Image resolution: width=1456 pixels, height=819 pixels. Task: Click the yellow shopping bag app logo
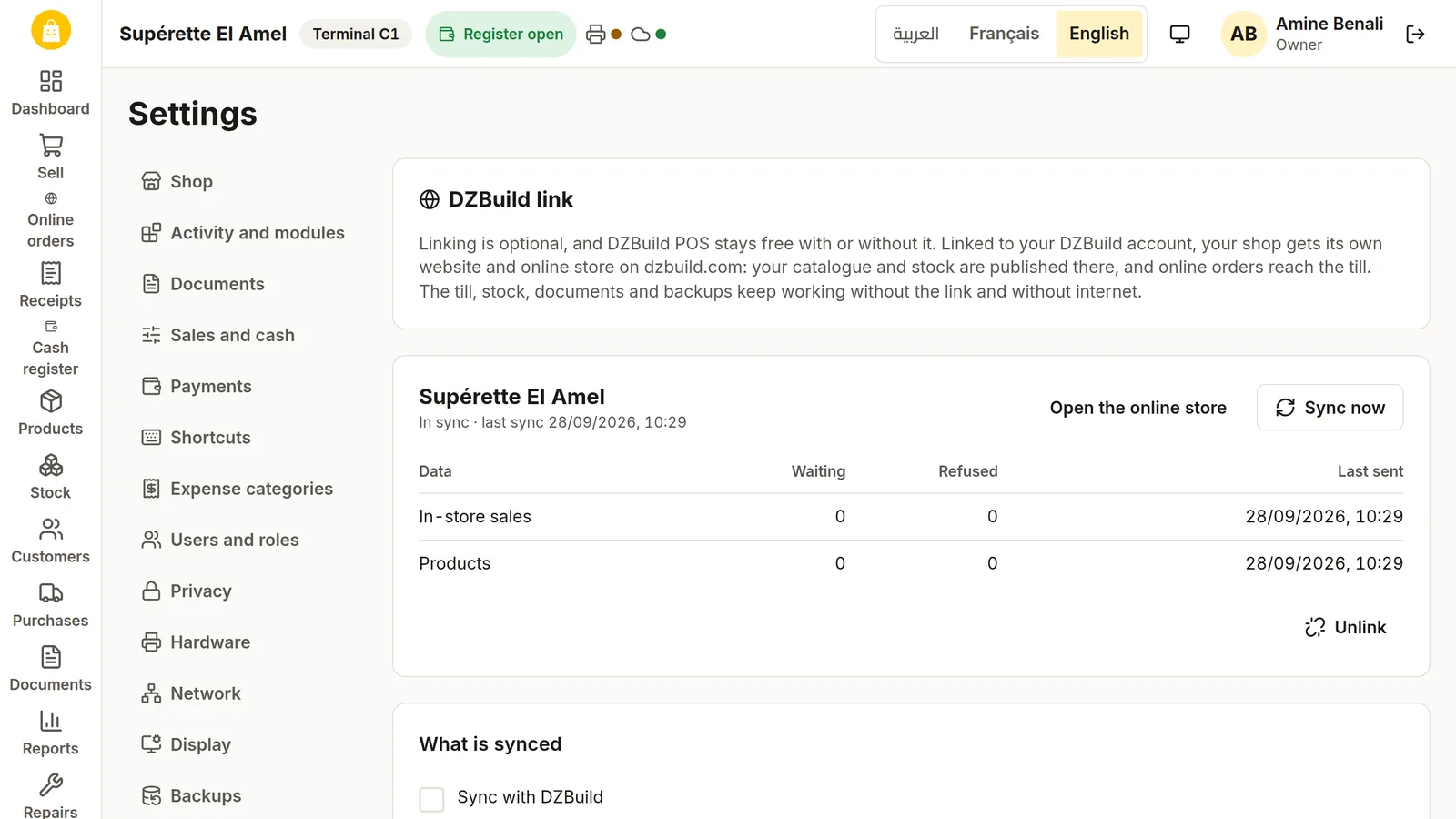[x=51, y=30]
